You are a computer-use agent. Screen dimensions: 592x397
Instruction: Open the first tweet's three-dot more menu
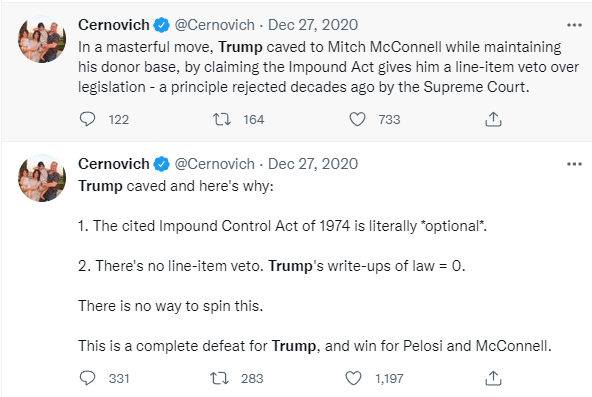(x=574, y=25)
